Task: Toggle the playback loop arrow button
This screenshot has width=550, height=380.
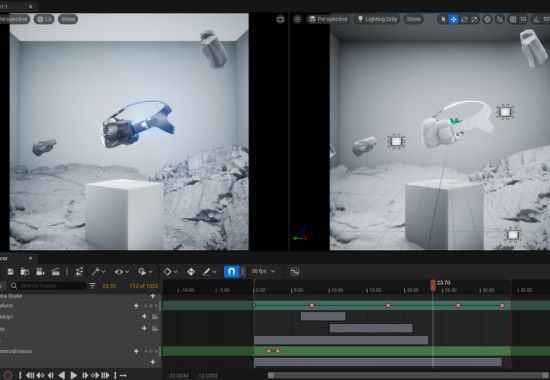Action: click(x=123, y=375)
